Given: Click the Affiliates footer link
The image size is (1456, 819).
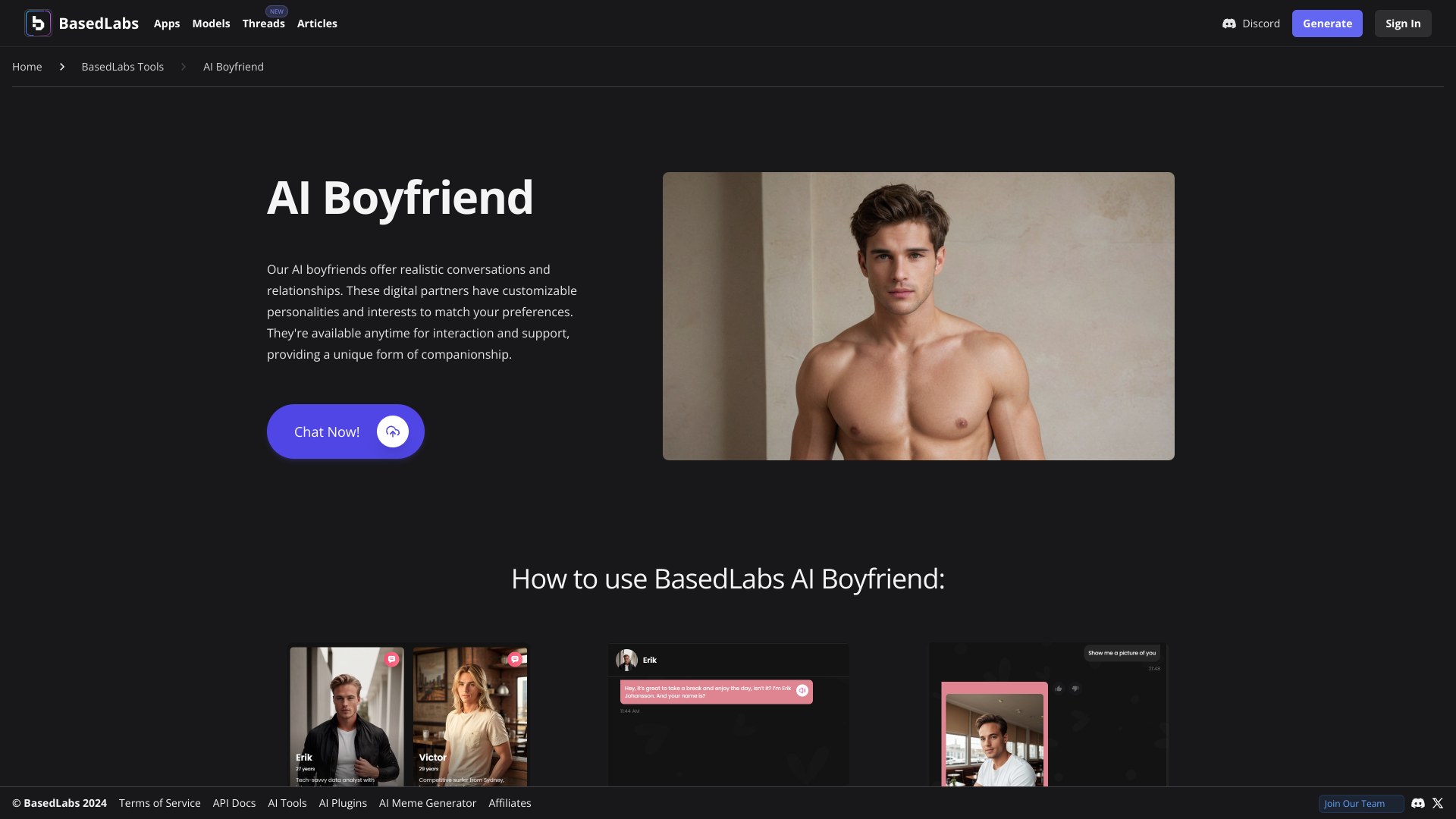Looking at the screenshot, I should [510, 803].
